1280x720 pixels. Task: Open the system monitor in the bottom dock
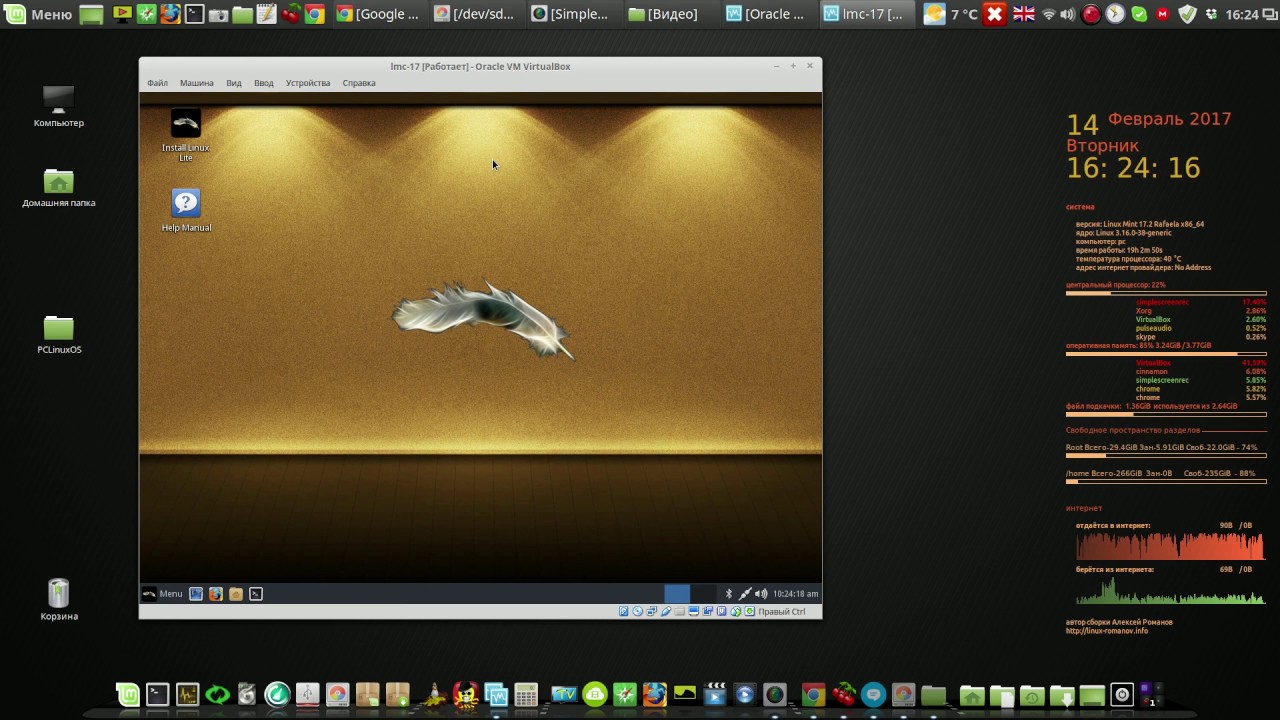(x=187, y=694)
